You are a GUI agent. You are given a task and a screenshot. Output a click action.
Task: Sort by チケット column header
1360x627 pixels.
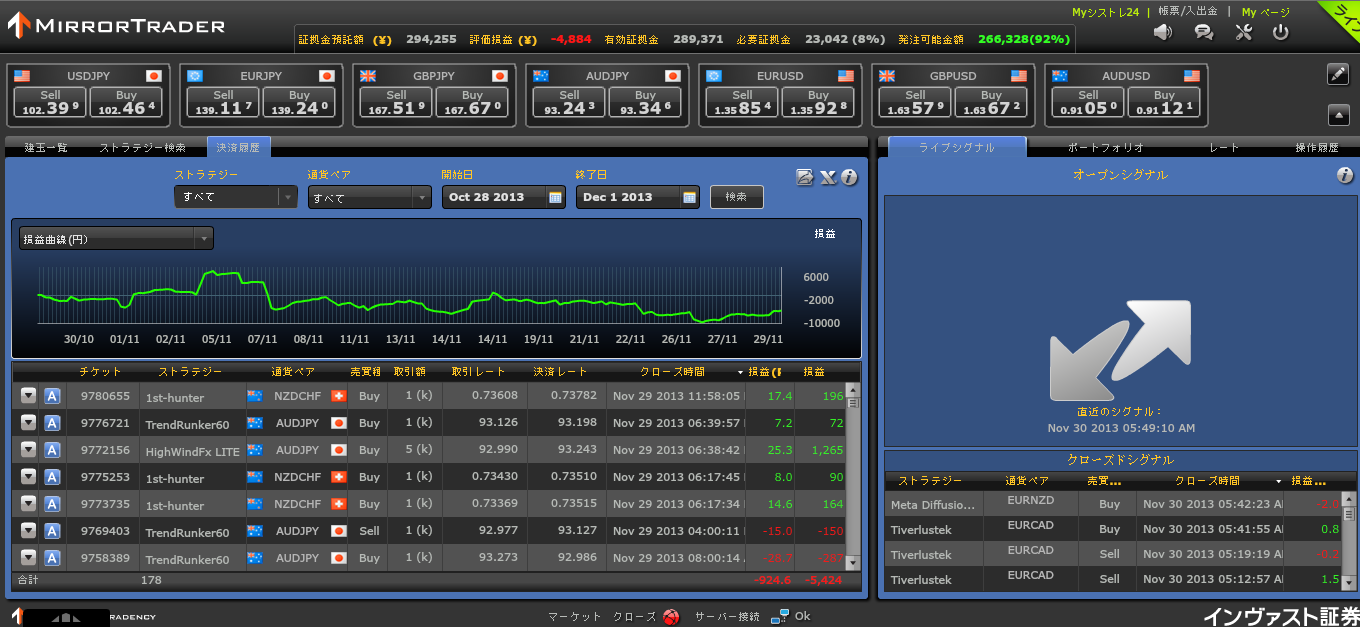(100, 372)
